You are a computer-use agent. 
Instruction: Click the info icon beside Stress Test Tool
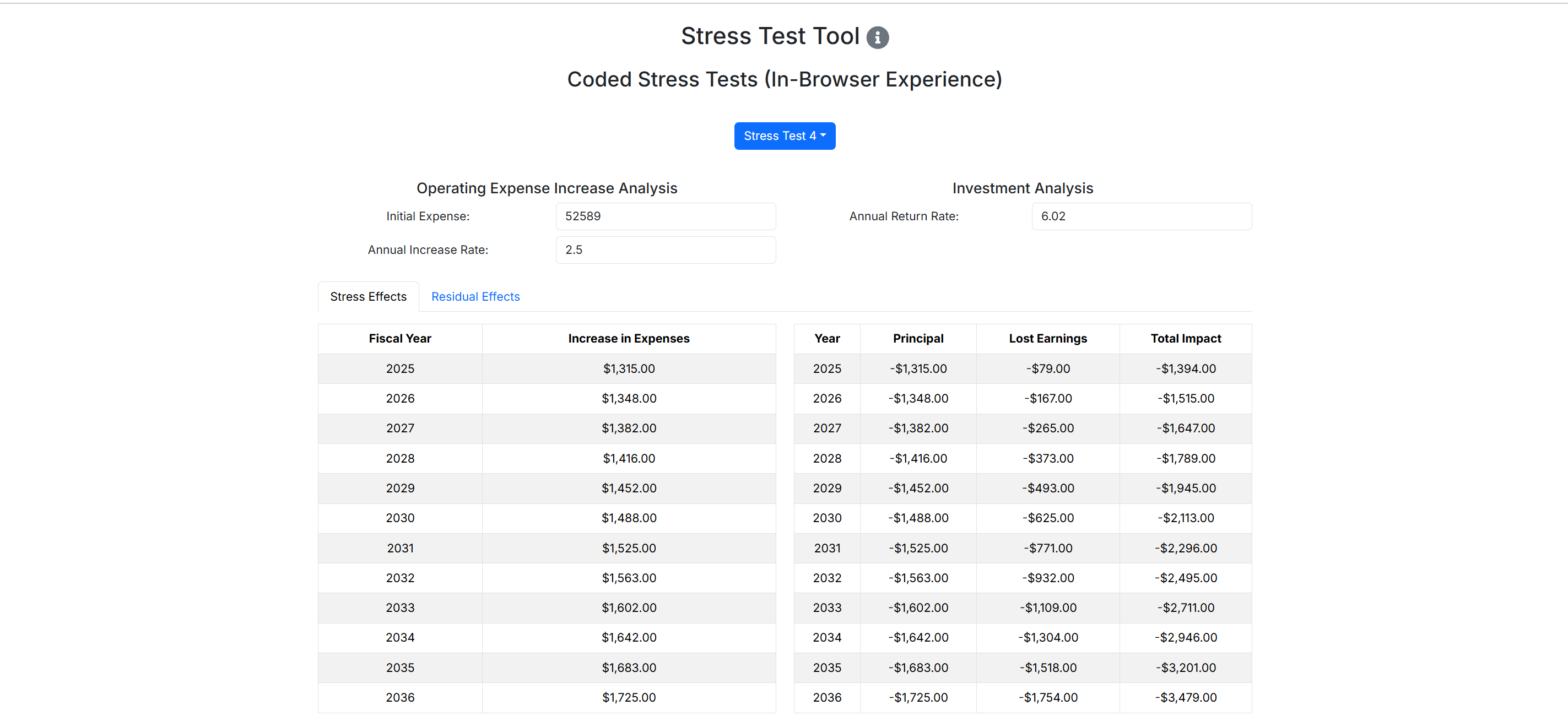click(x=877, y=37)
